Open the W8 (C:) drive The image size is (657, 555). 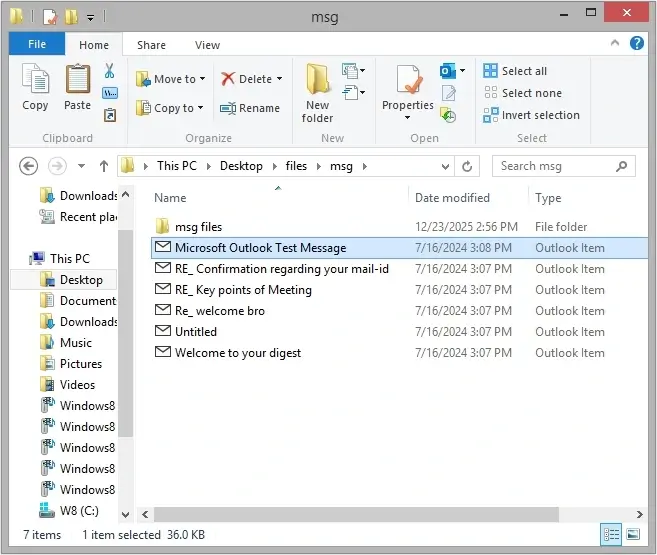tap(69, 510)
